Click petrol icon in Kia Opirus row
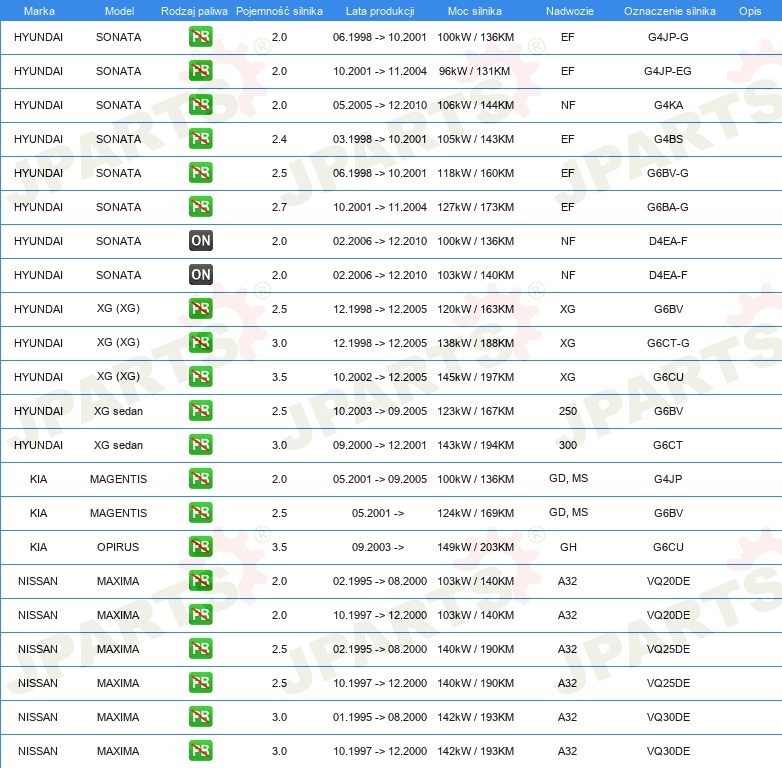 pyautogui.click(x=200, y=546)
